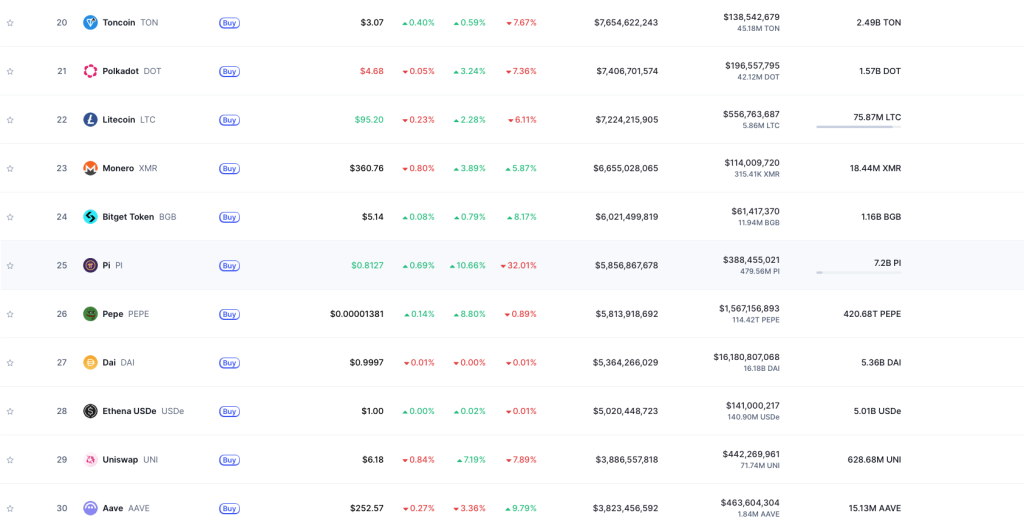Click Ethena USDe supply 5.01B USDe
Image resolution: width=1024 pixels, height=530 pixels.
875,411
